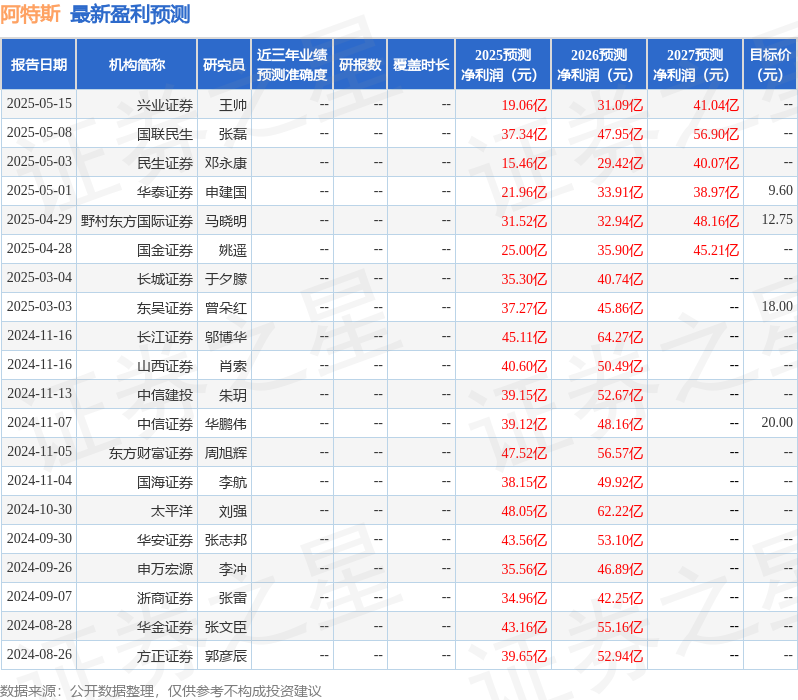This screenshot has height=700, width=798.
Task: Click the 最新盈利预测 heading
Action: click(x=130, y=14)
